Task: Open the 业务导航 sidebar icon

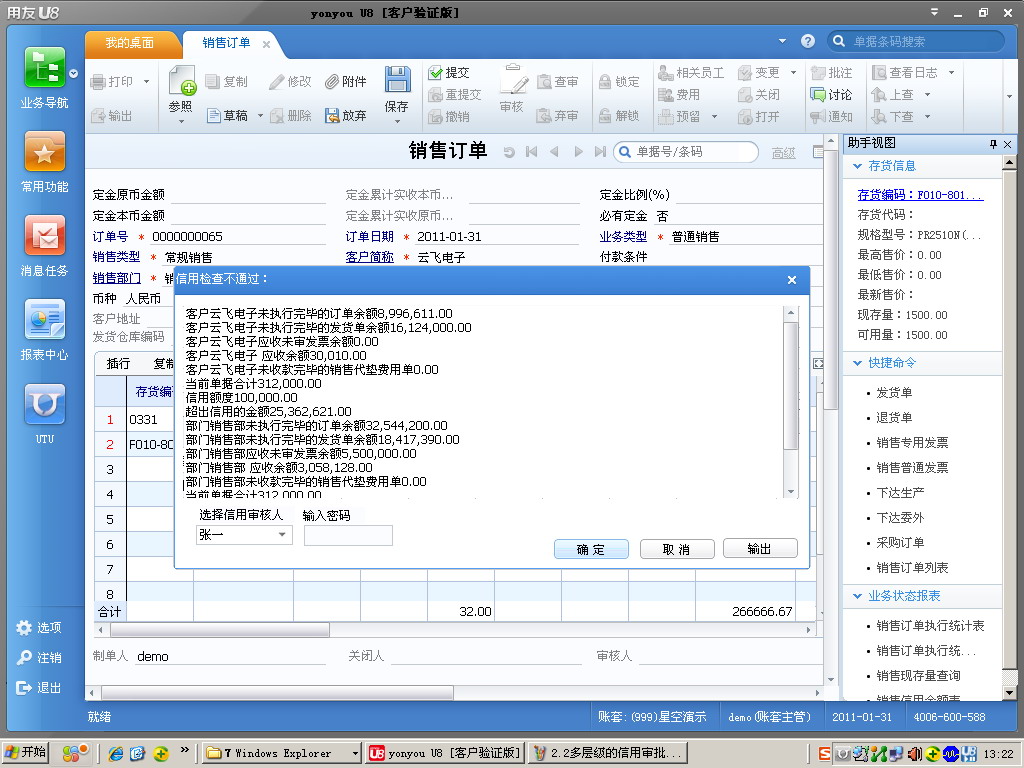Action: click(x=44, y=67)
